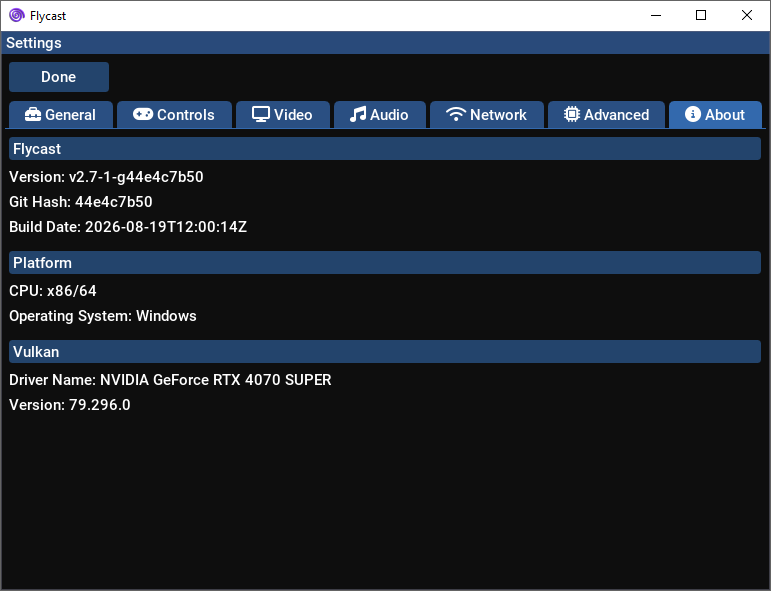Screen dimensions: 771x591
Task: Collapse the Vulkan section header
Action: point(385,352)
